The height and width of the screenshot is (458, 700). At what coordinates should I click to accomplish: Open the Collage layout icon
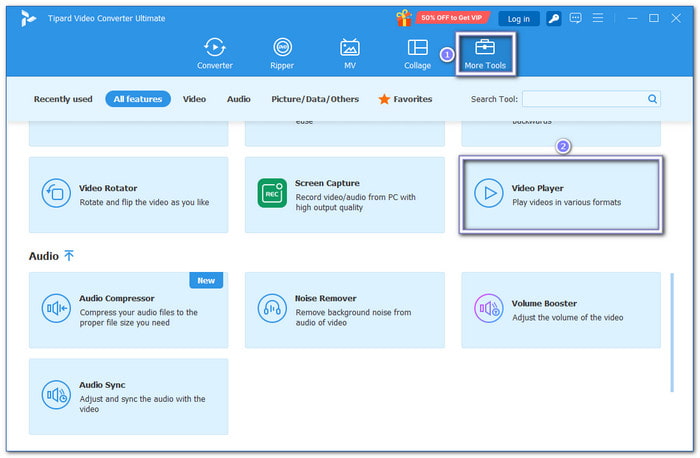tap(417, 47)
